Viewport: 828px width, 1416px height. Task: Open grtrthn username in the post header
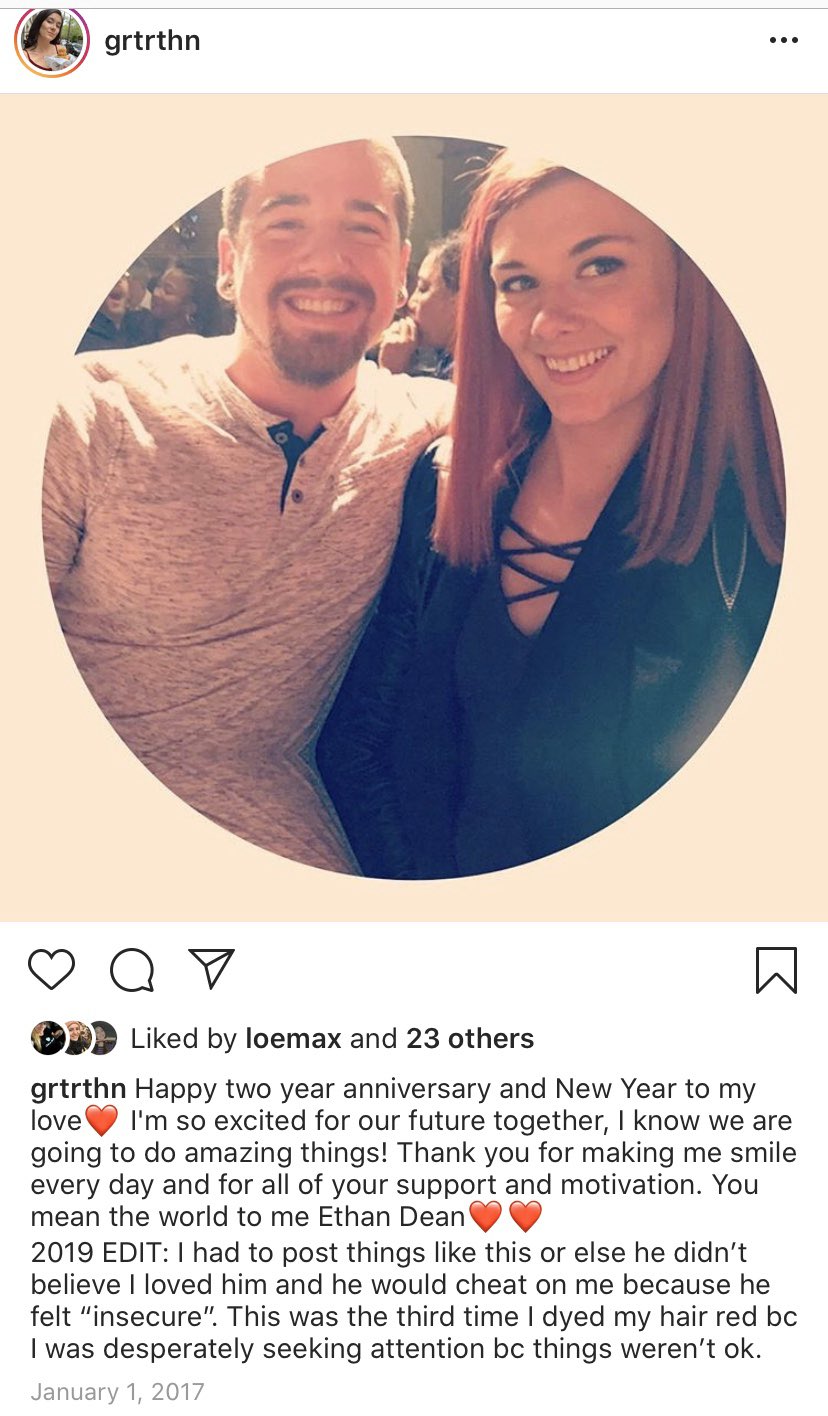pyautogui.click(x=152, y=41)
